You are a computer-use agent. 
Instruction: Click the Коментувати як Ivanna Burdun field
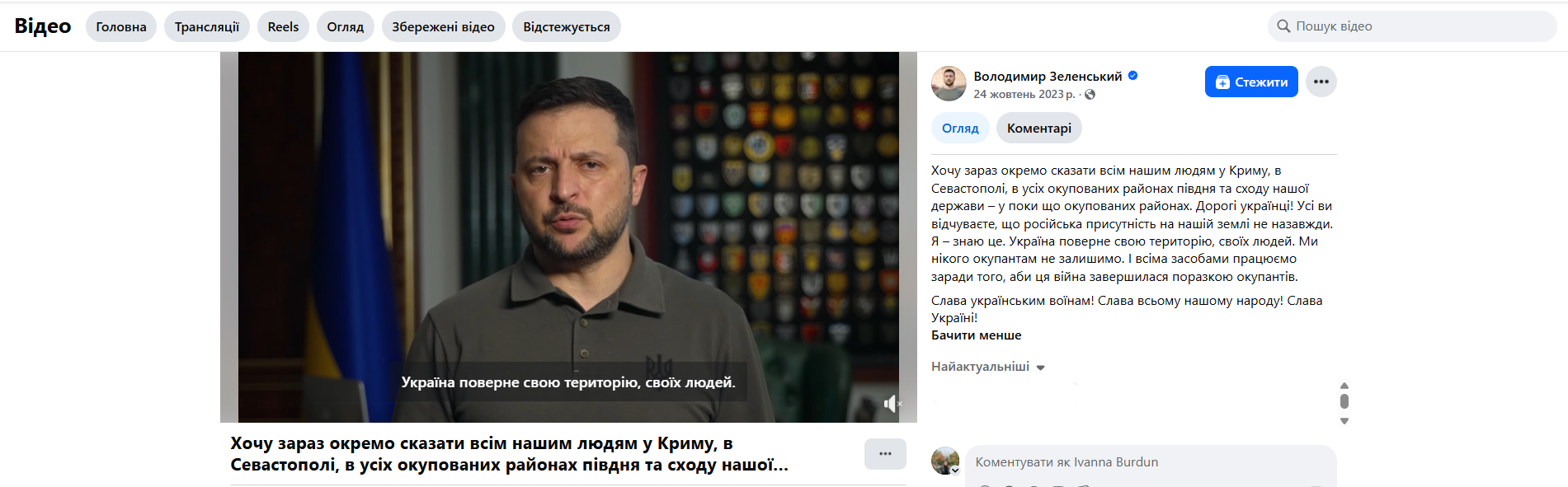pos(1151,462)
